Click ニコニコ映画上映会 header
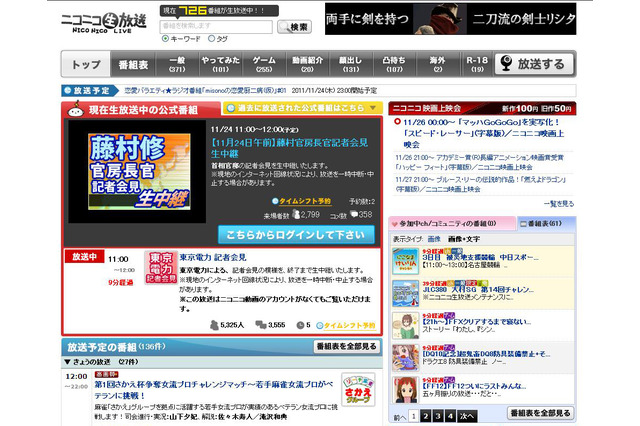Screen dimensions: 640x426 tap(482, 108)
